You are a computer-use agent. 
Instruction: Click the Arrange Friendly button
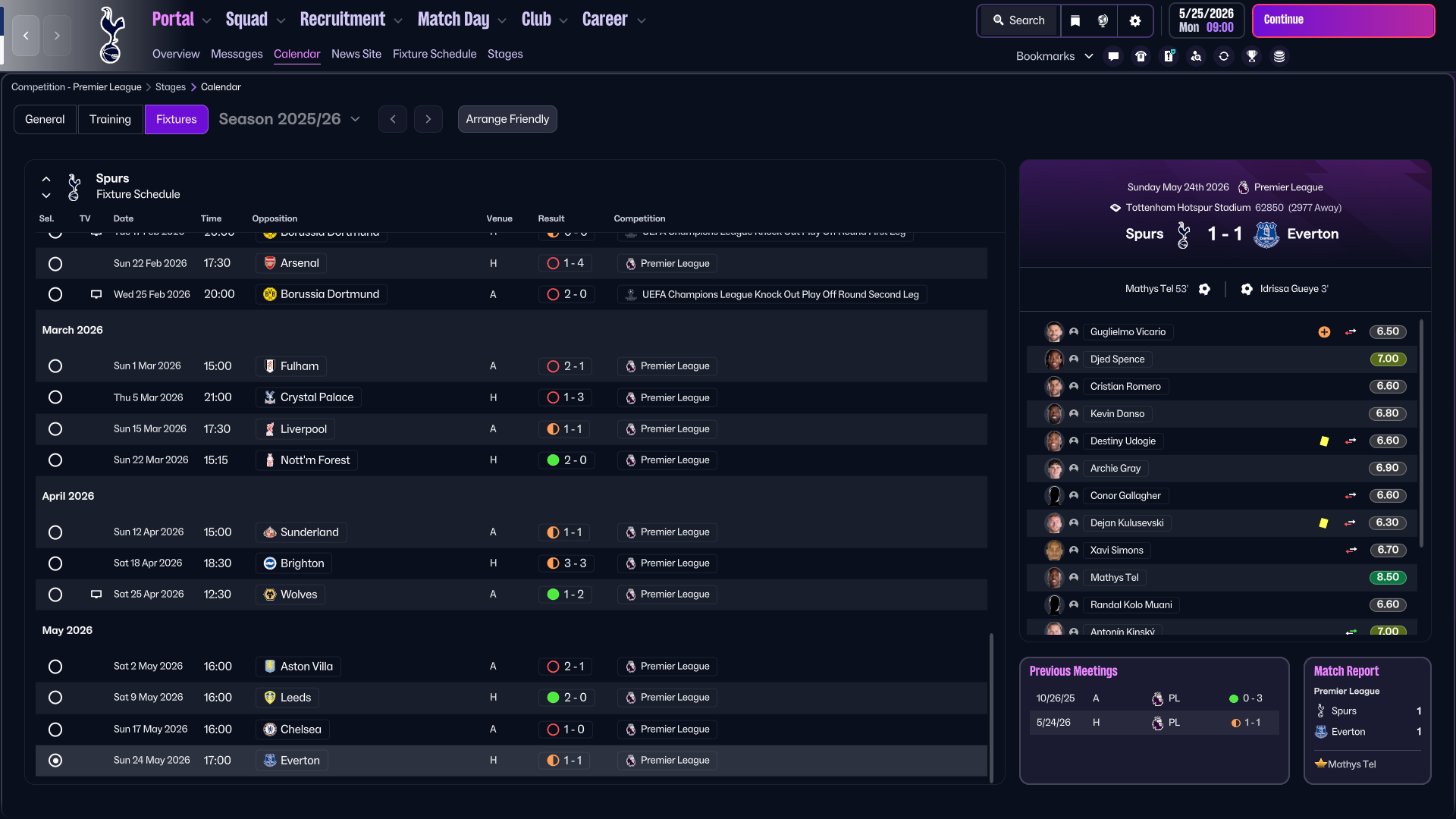(507, 119)
